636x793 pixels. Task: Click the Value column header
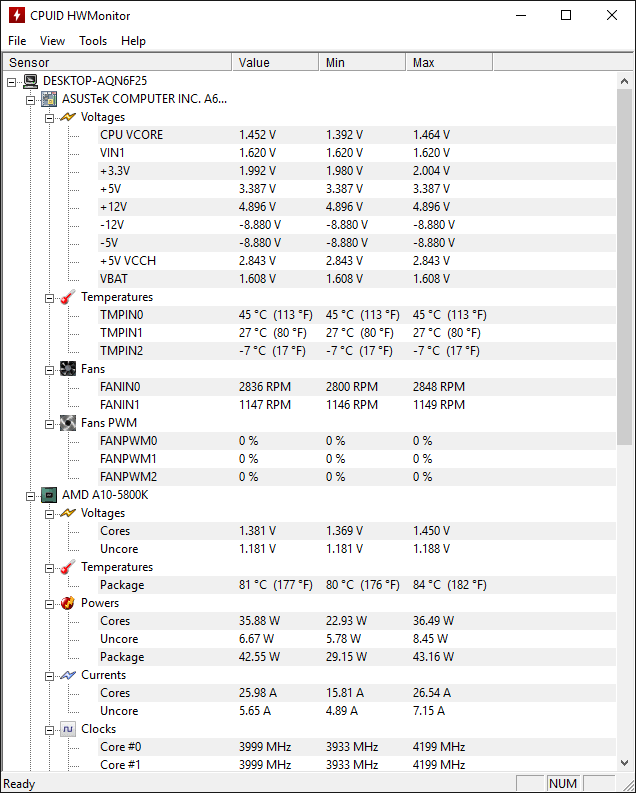(275, 62)
